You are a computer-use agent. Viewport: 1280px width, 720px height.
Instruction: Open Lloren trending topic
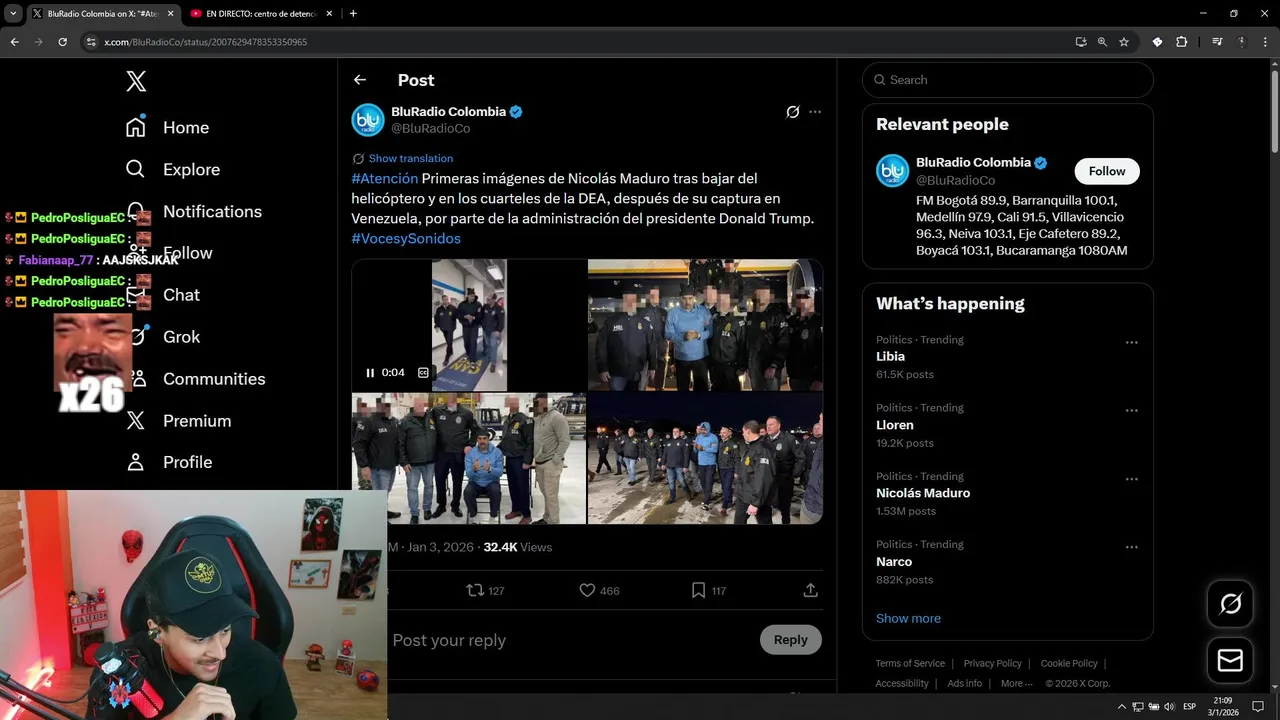(895, 425)
